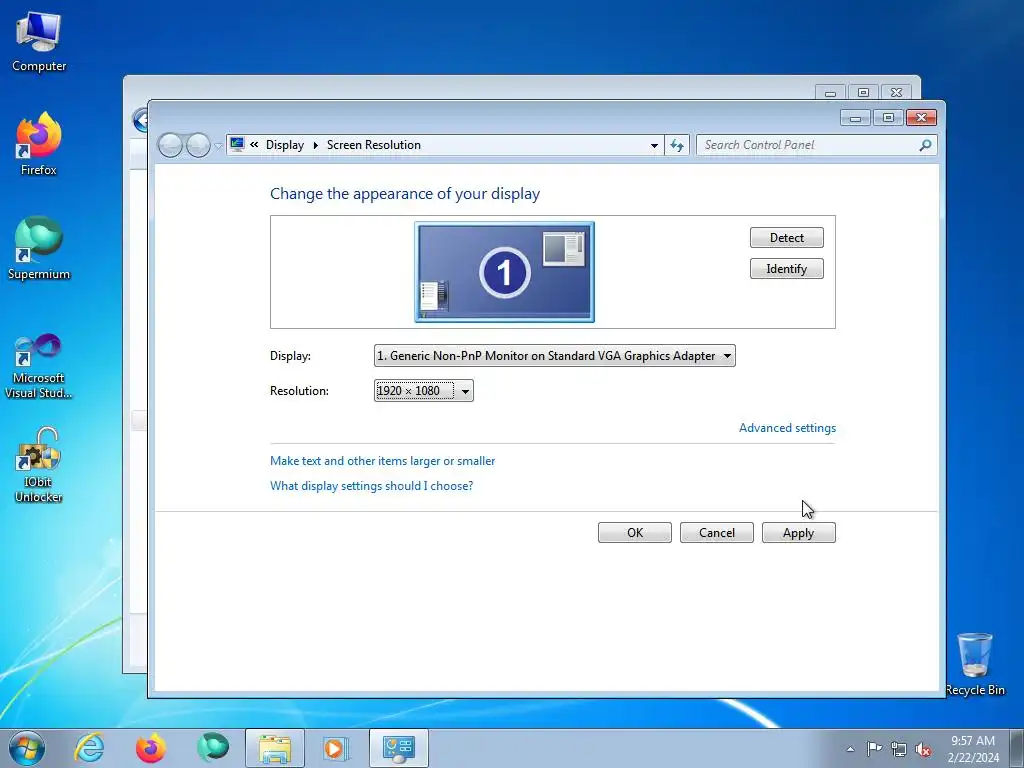Screen dimensions: 1024x768
Task: Click the Show desktop strip at the taskbar edge
Action: tap(1017, 748)
